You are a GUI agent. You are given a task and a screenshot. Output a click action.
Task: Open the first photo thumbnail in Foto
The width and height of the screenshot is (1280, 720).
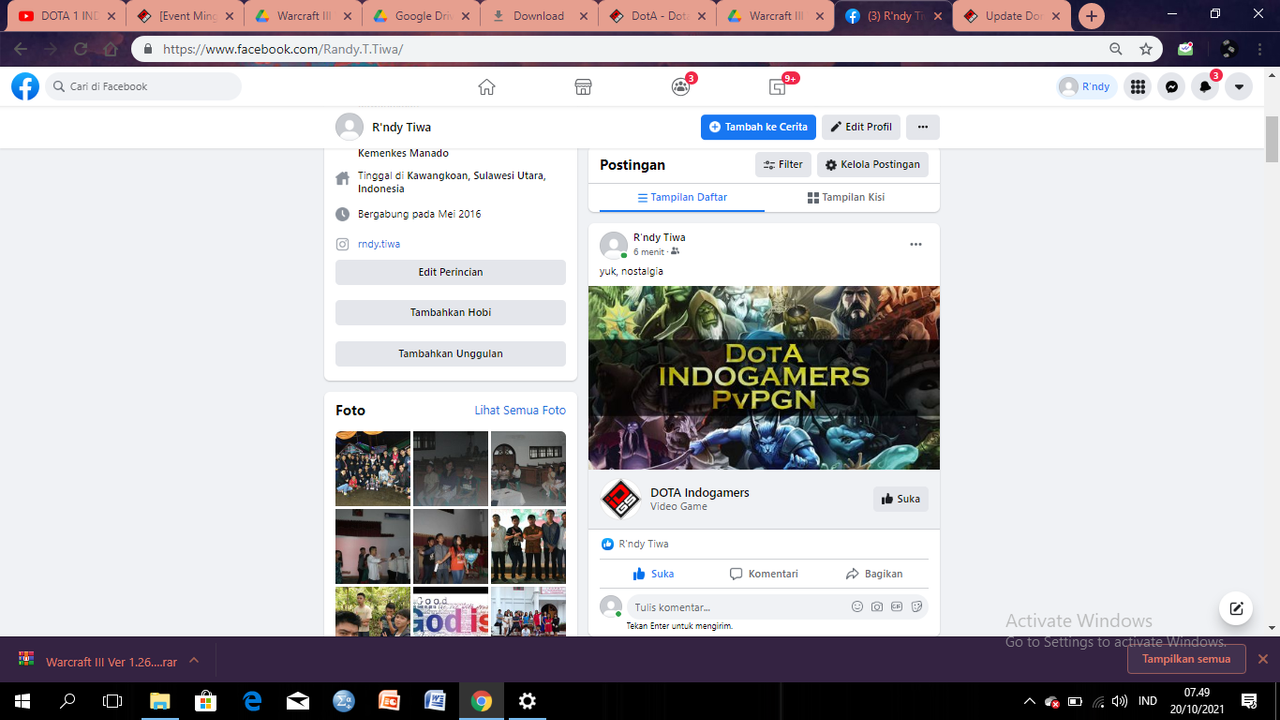point(373,468)
